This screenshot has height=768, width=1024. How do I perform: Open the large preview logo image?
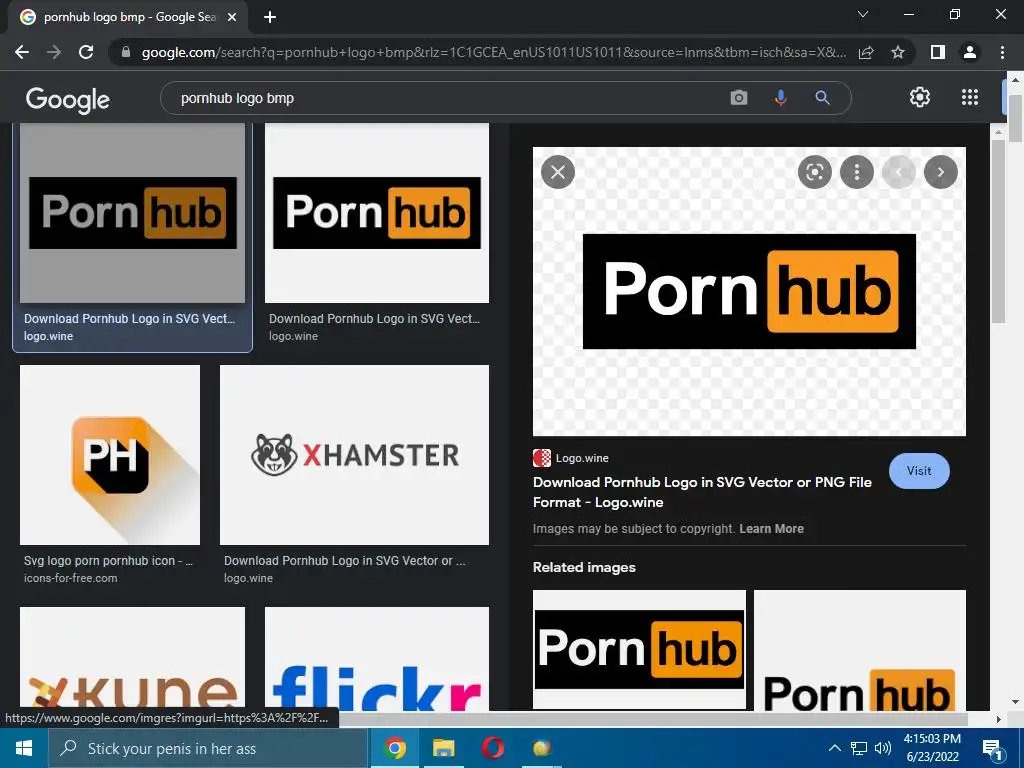point(749,291)
